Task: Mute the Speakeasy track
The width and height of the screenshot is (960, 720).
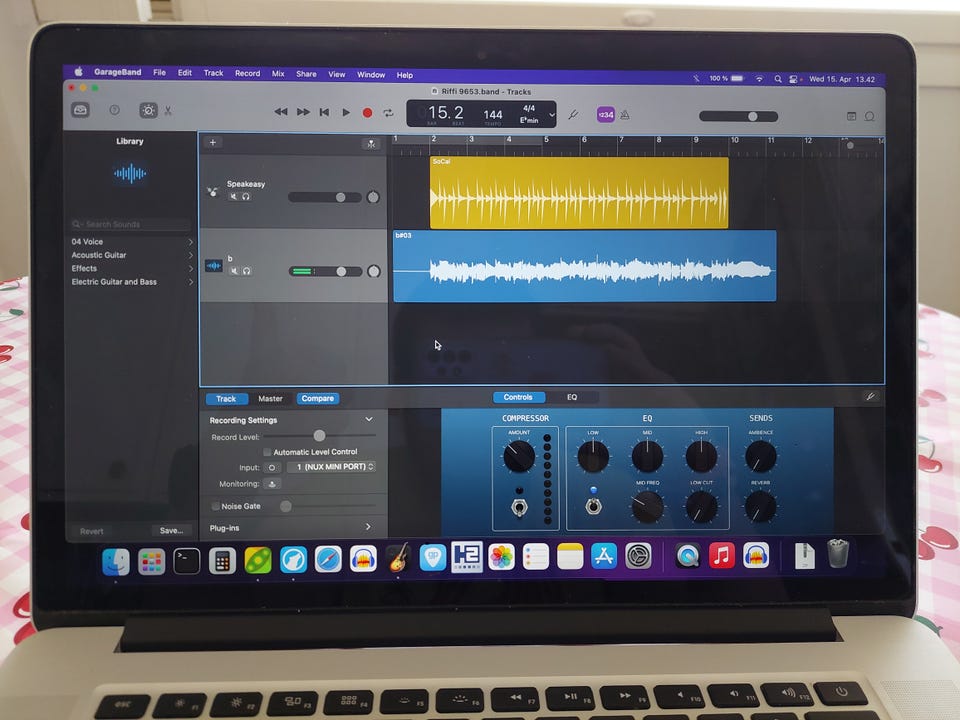Action: point(233,197)
